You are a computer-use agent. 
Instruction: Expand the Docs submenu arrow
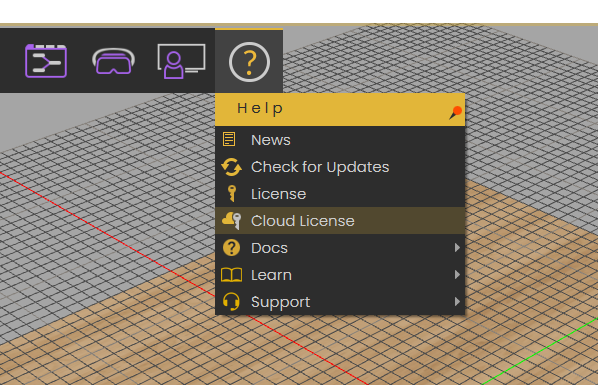457,248
